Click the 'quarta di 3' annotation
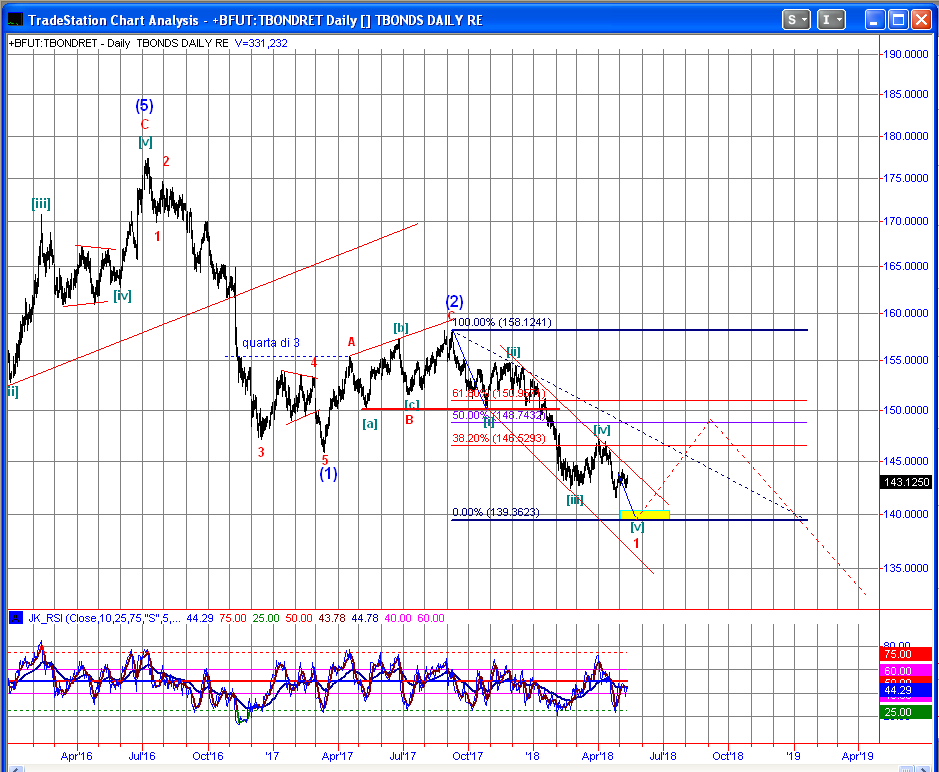The image size is (939, 772). click(271, 343)
